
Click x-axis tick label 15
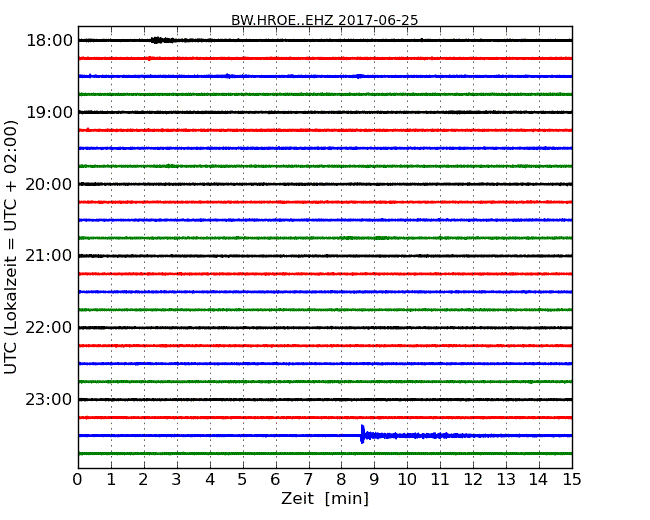click(572, 480)
